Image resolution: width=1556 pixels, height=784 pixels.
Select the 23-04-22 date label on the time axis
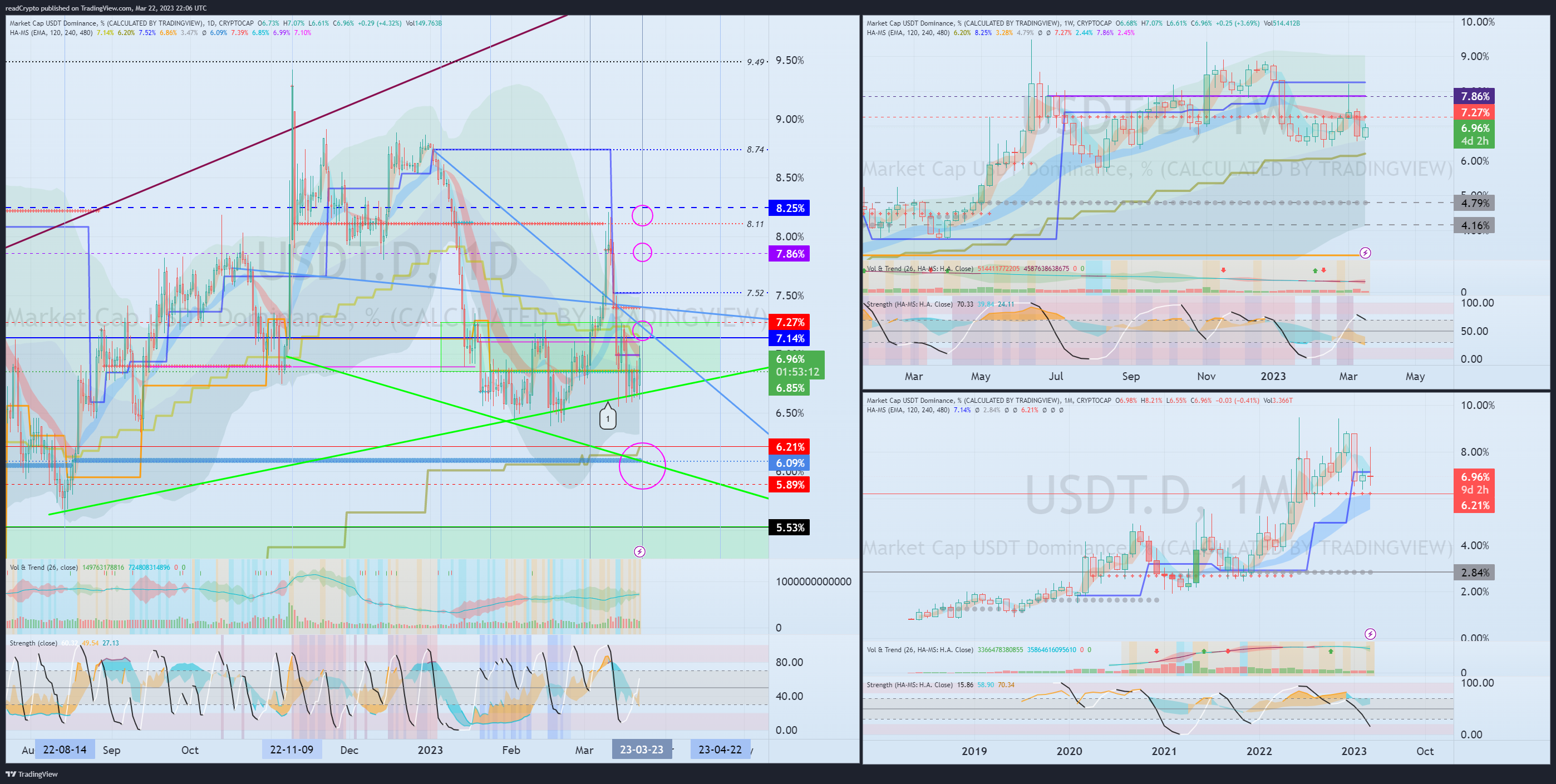[x=720, y=750]
